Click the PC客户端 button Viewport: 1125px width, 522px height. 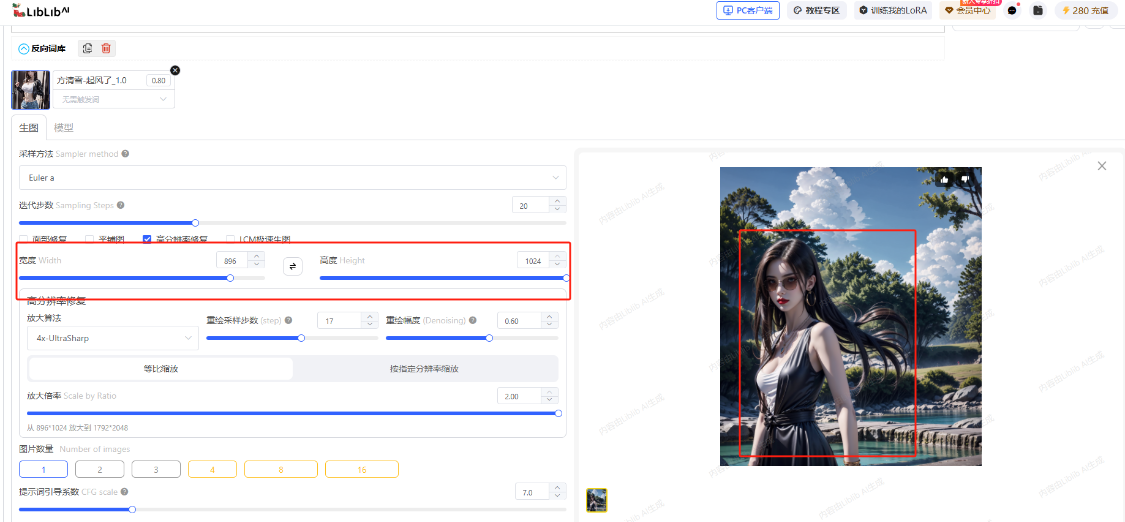(x=747, y=10)
